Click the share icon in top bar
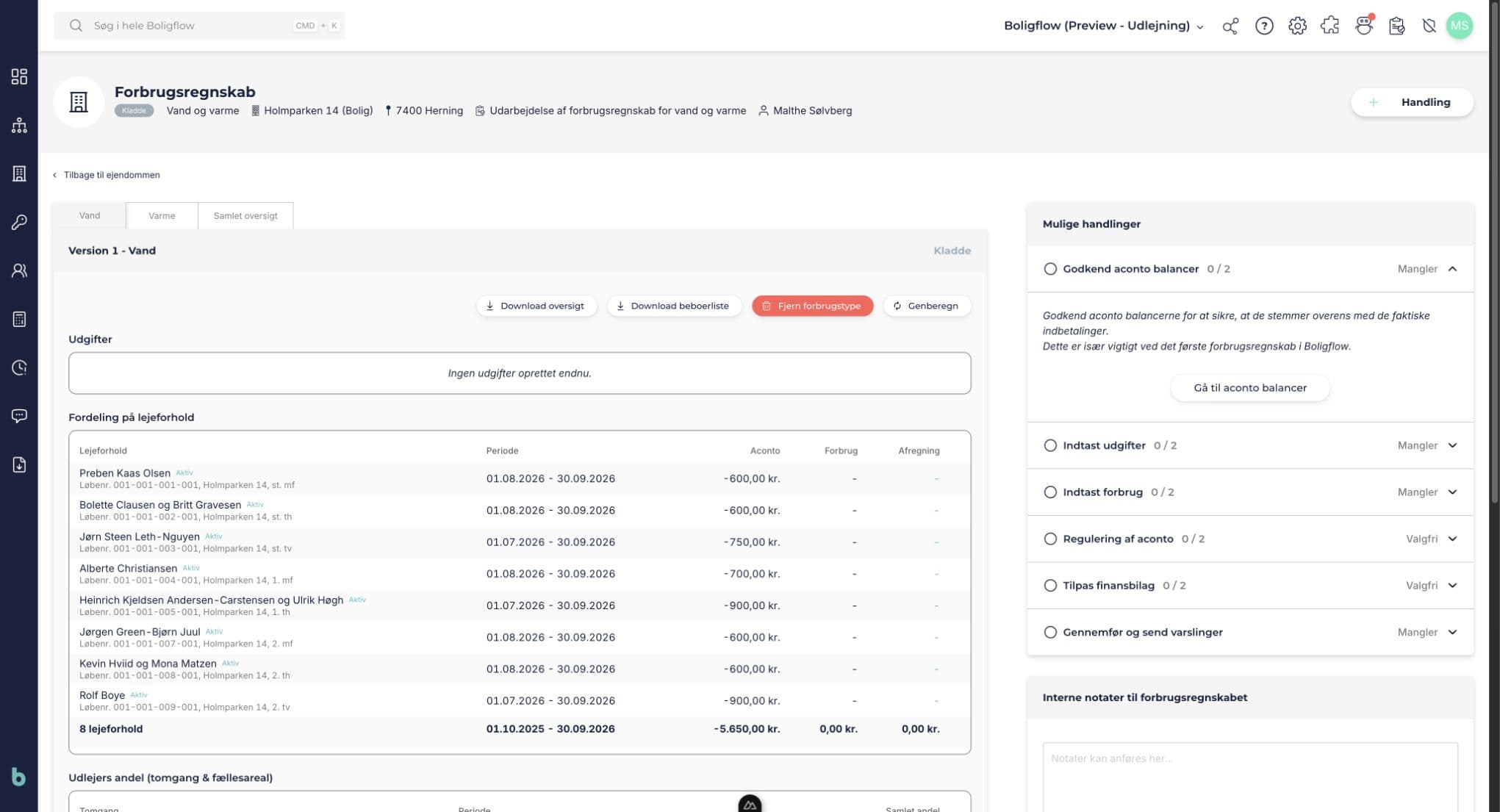The width and height of the screenshot is (1500, 812). (1230, 26)
